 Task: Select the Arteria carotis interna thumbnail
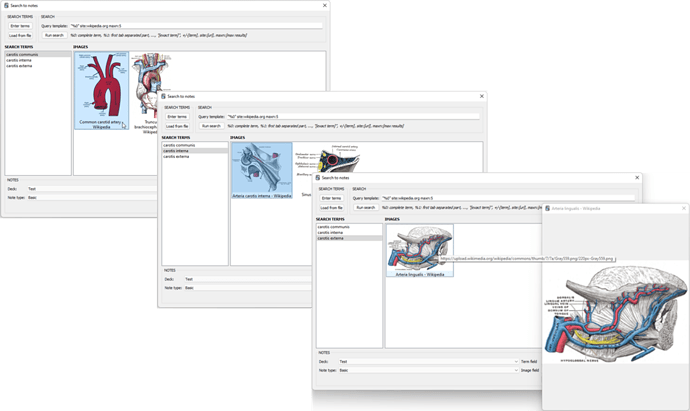click(x=261, y=170)
